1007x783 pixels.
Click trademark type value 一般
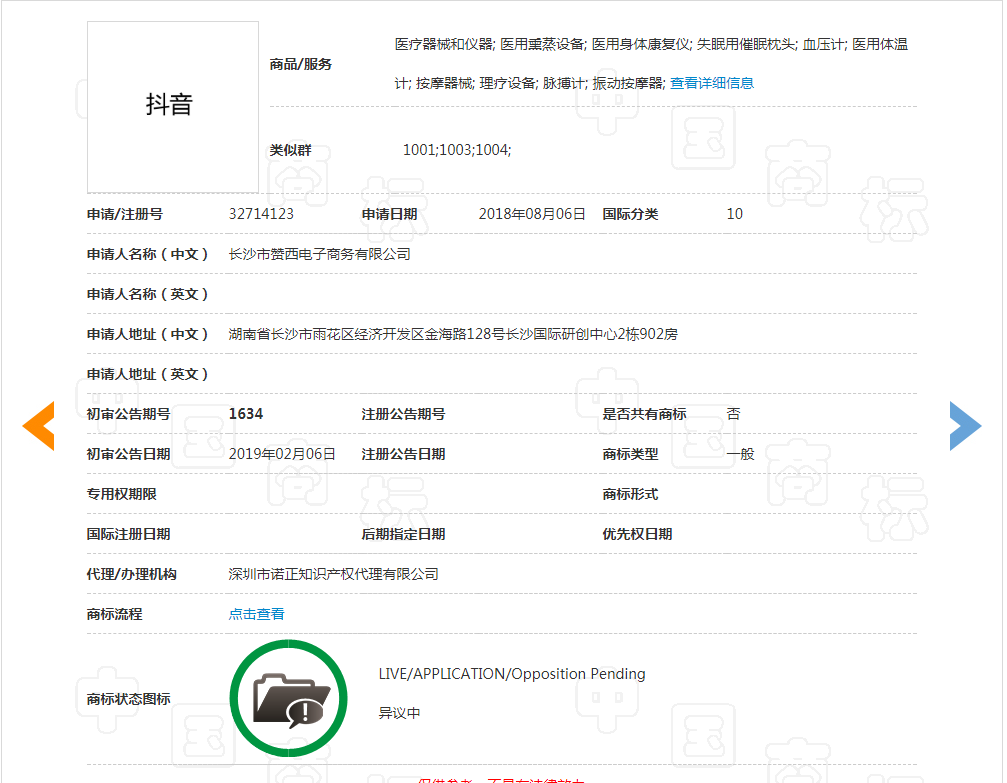[x=740, y=454]
